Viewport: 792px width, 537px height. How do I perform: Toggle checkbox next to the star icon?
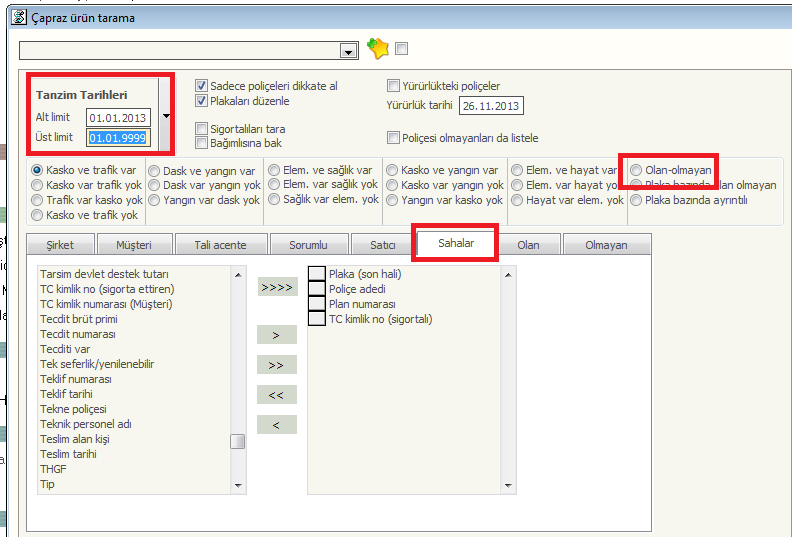(402, 48)
